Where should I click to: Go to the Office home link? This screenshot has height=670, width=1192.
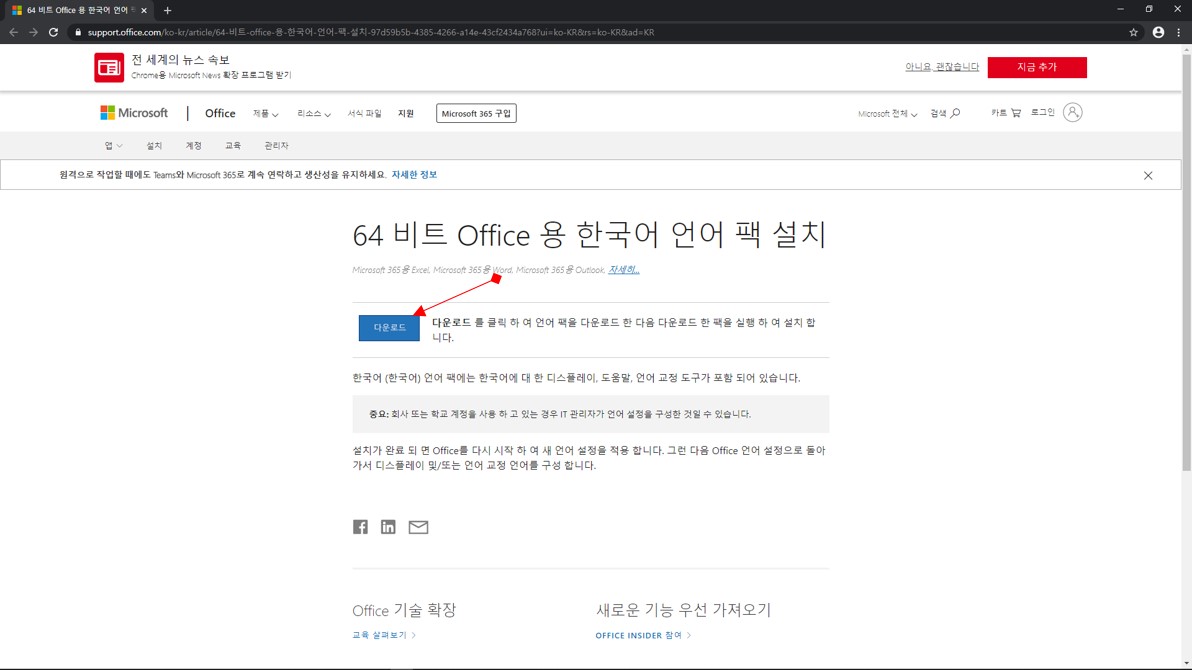[x=220, y=113]
